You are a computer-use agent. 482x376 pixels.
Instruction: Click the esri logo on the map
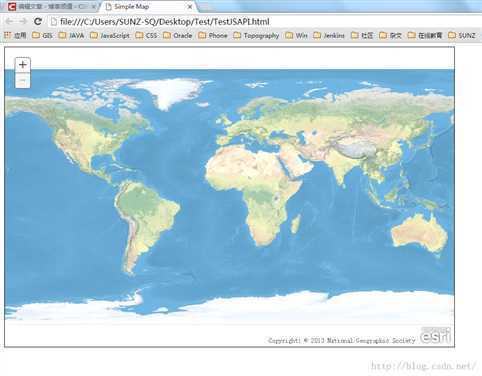click(435, 336)
